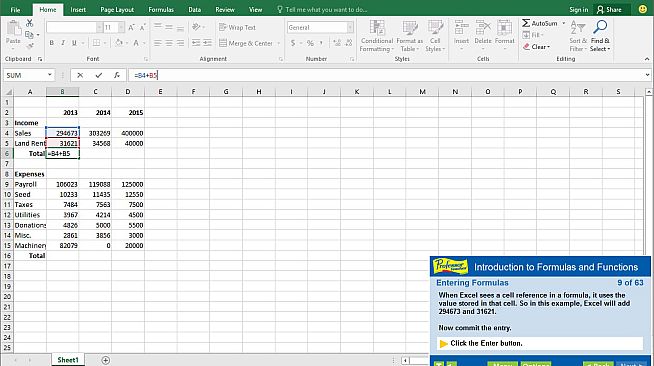The width and height of the screenshot is (654, 366).
Task: Switch to the Page Layout tab
Action: [117, 10]
